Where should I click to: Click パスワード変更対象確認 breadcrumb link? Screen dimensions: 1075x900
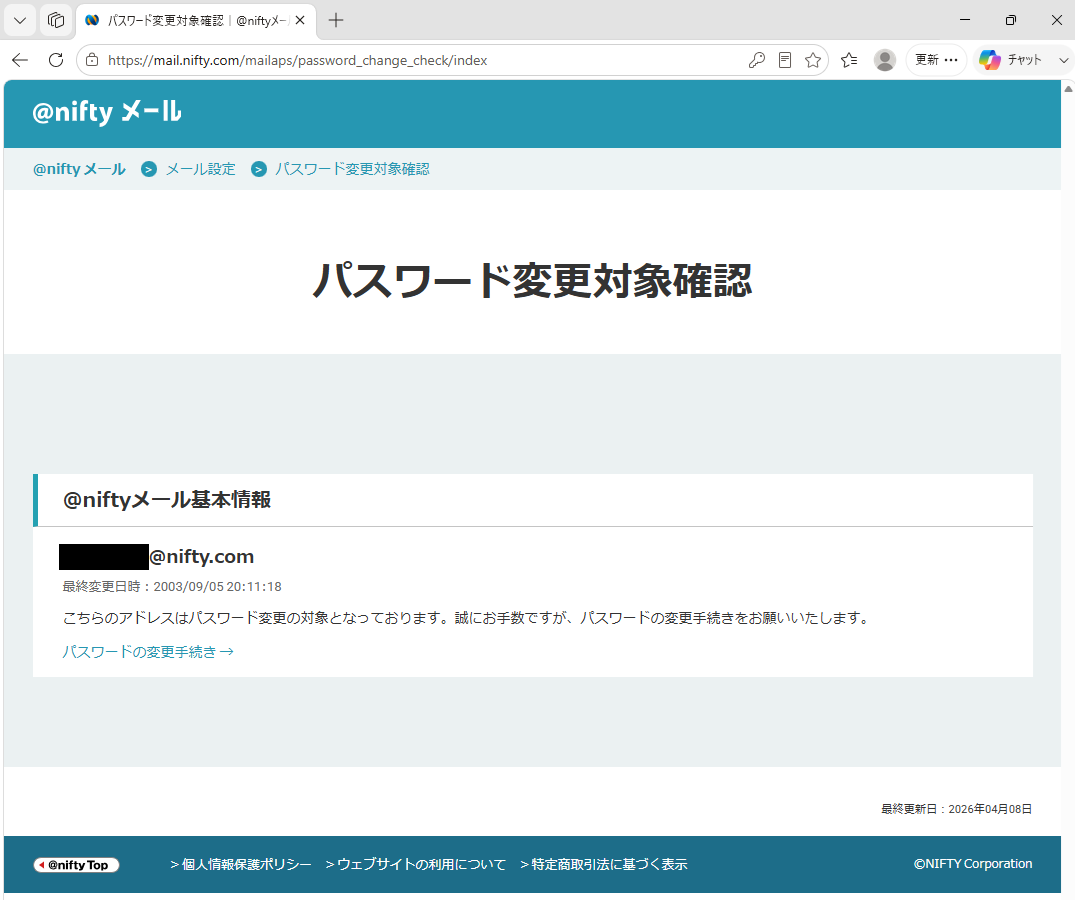tap(352, 169)
